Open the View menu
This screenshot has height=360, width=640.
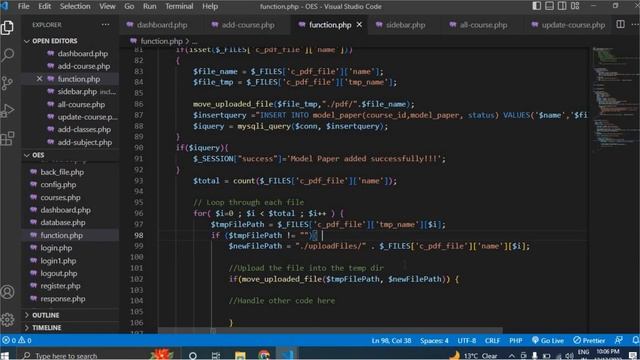point(107,6)
